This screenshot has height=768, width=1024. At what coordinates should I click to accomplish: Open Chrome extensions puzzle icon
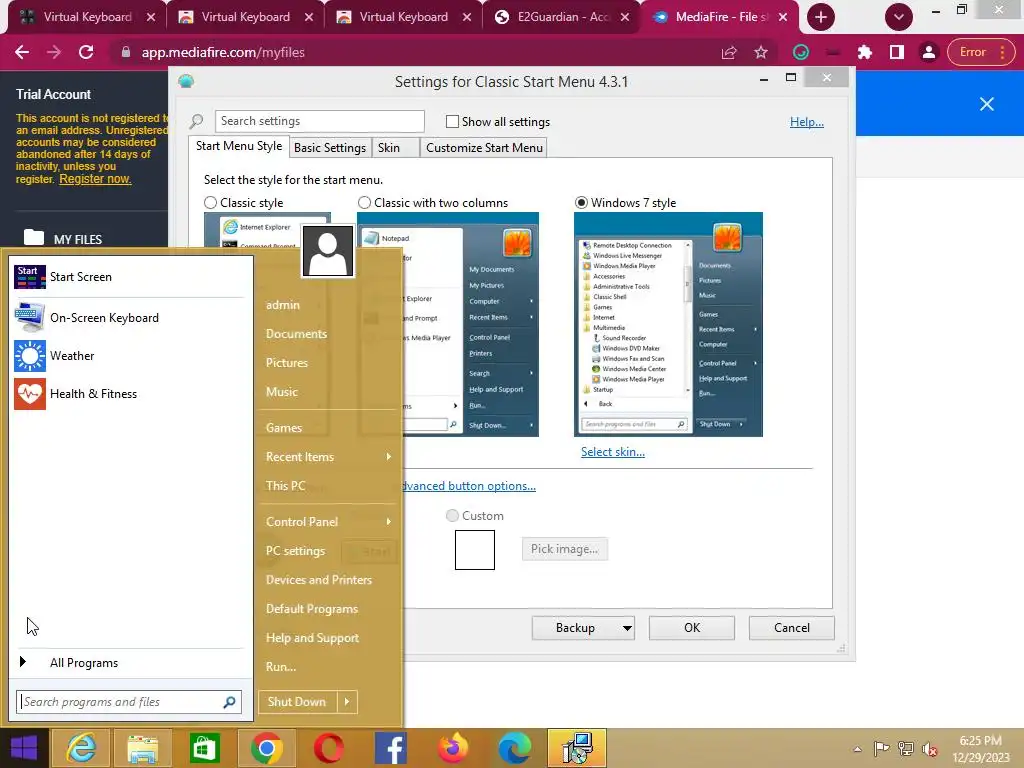[865, 52]
